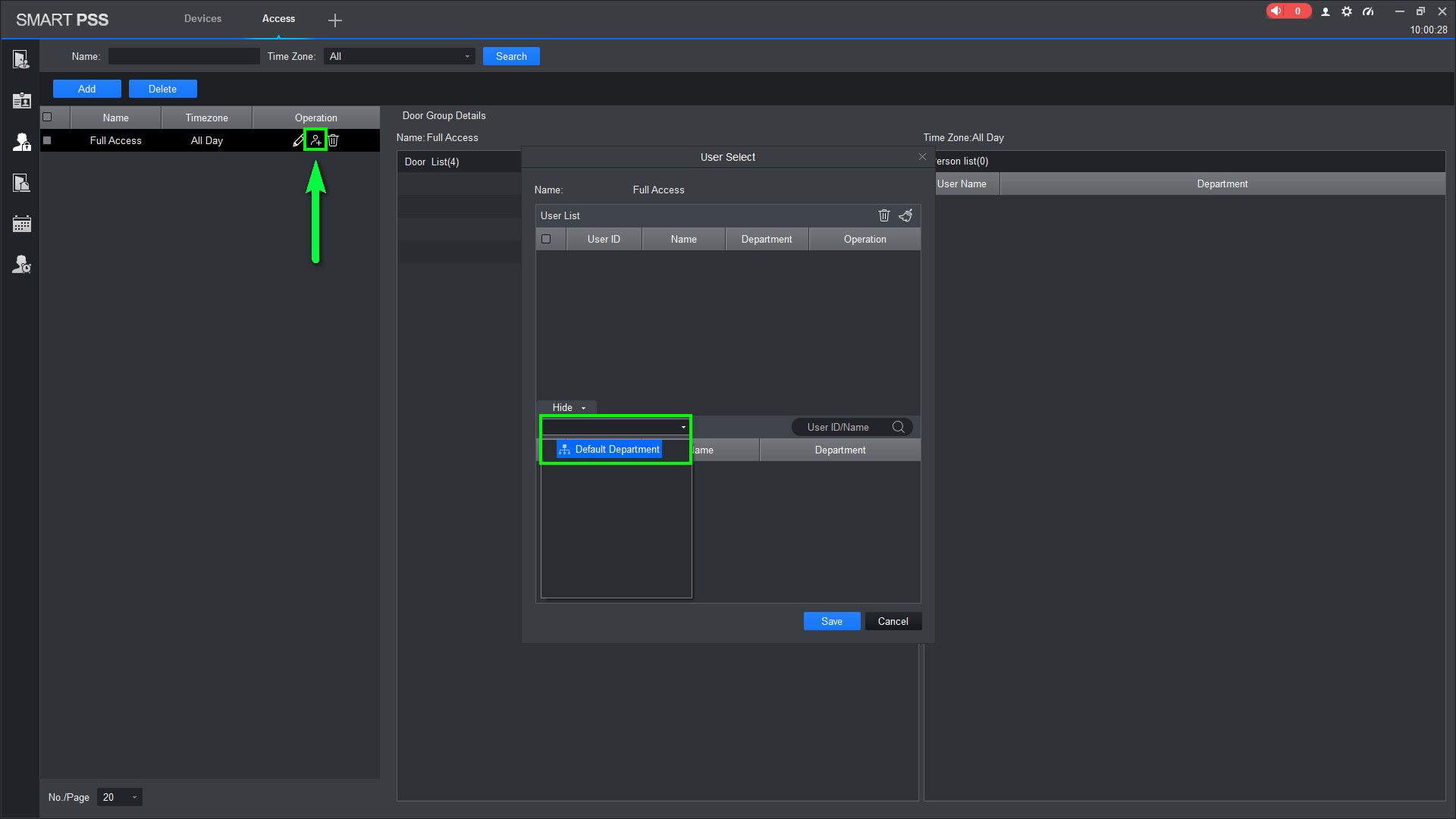Click the add-user icon for Full Access
The image size is (1456, 819).
point(315,140)
